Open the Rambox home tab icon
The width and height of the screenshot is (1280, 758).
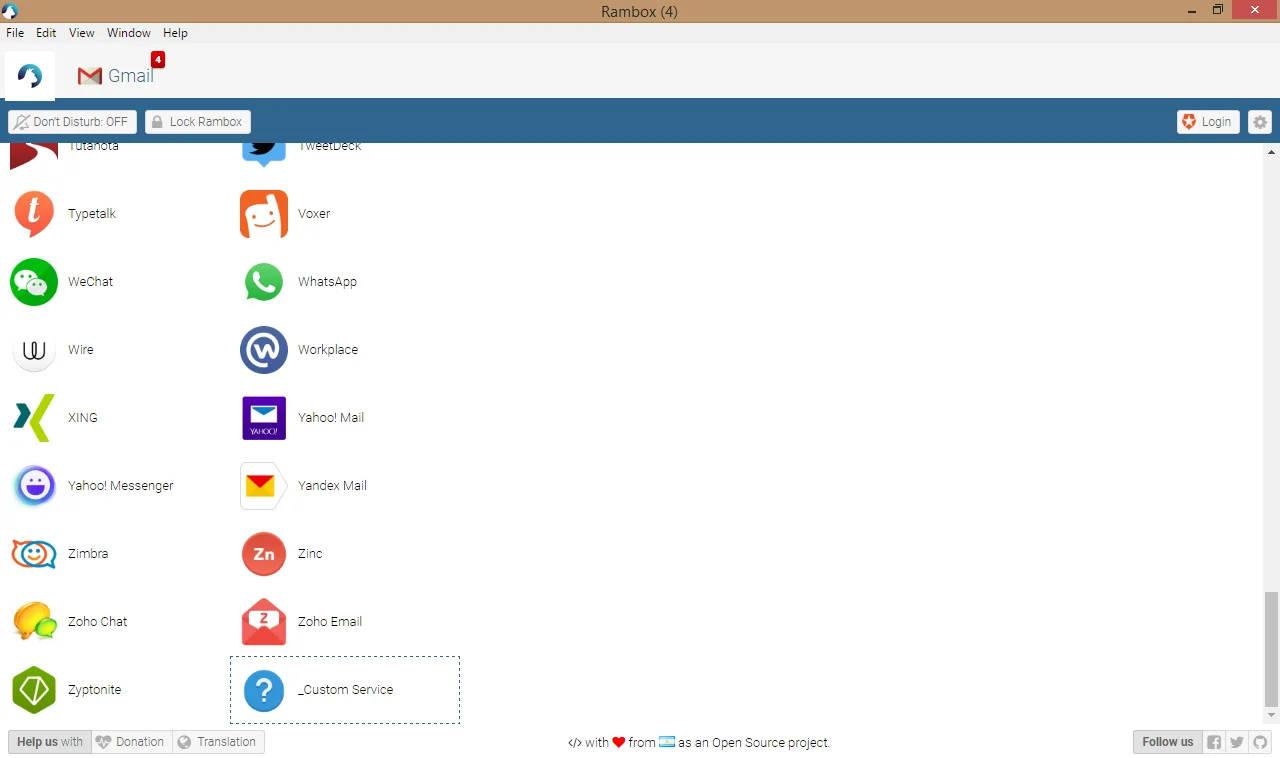30,76
